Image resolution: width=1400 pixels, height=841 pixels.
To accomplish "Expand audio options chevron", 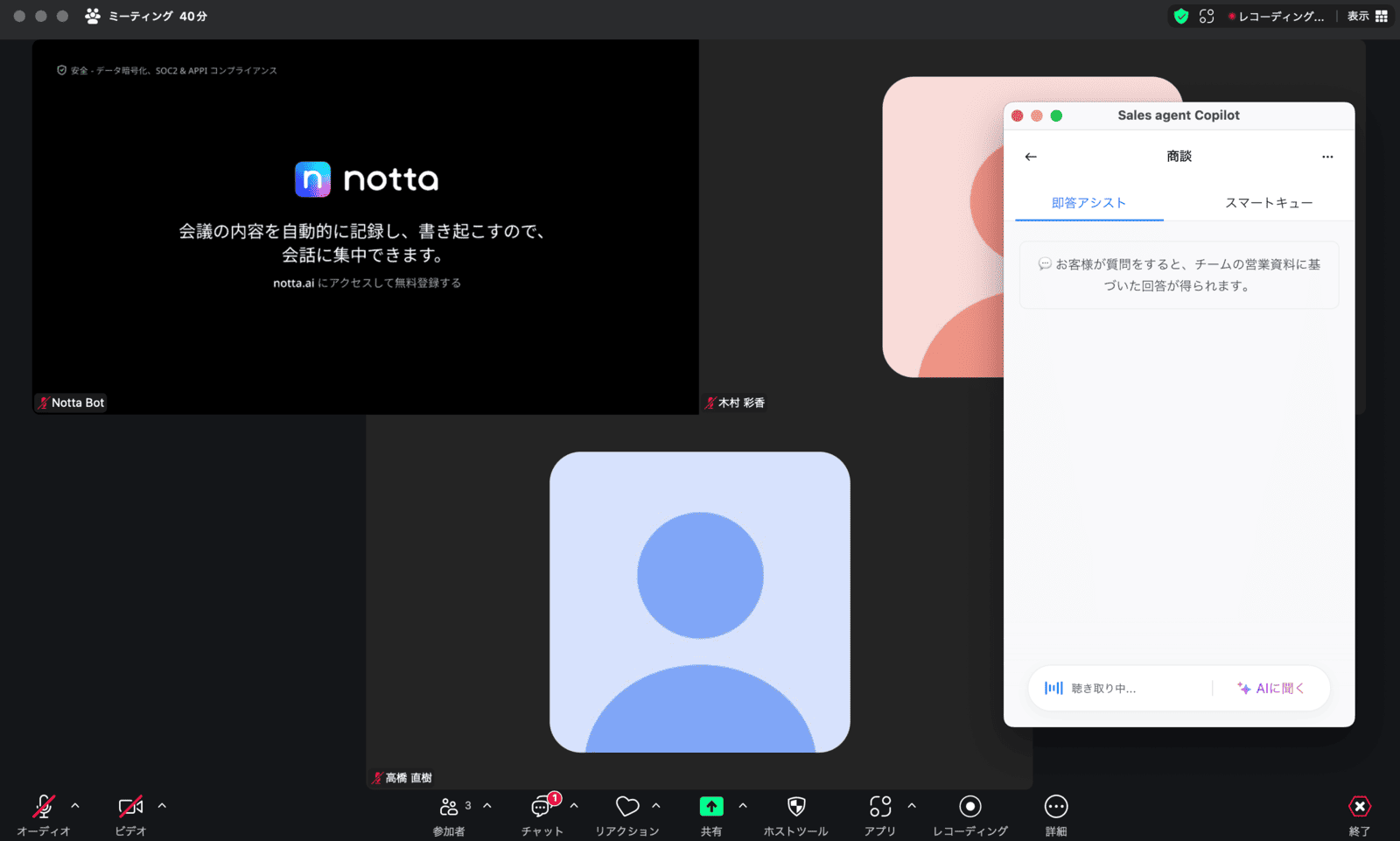I will 75,806.
